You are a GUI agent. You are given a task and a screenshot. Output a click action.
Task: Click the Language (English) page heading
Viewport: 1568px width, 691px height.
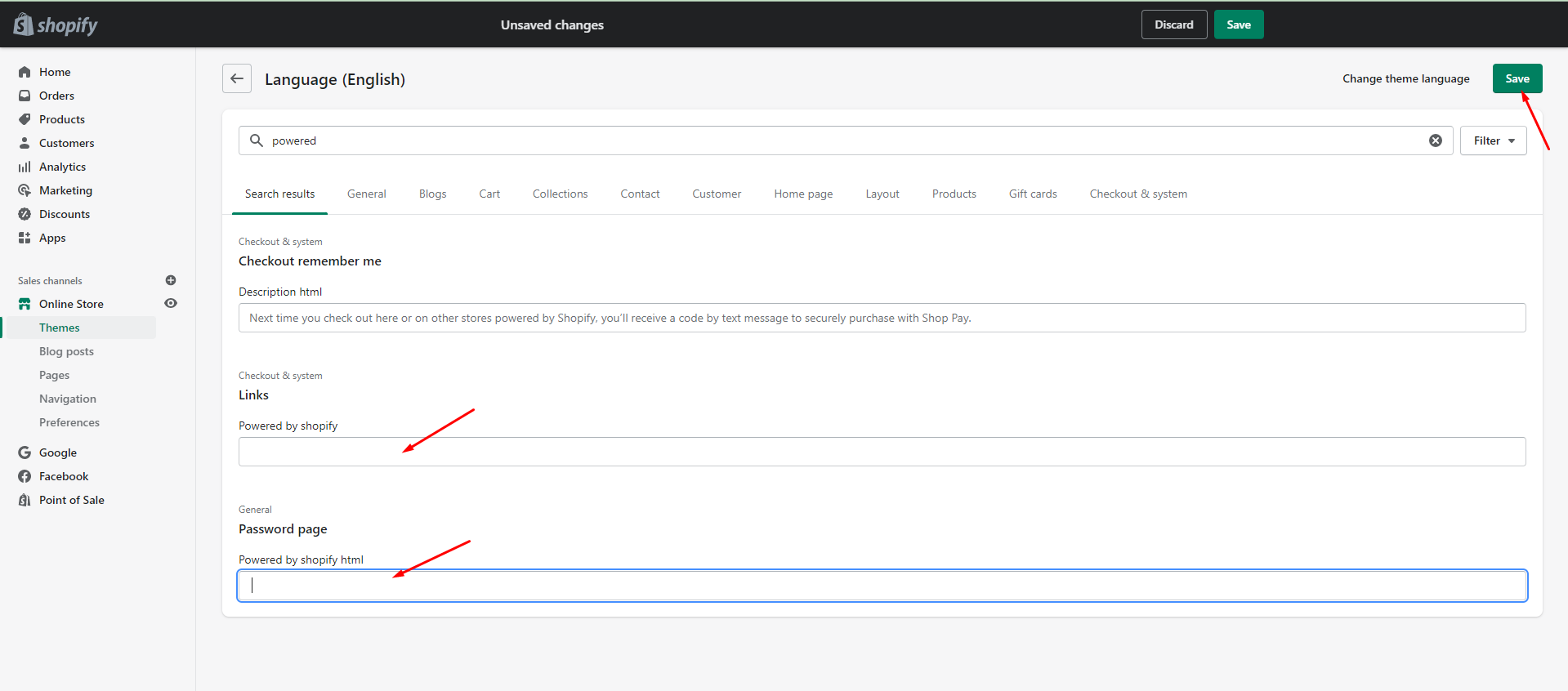tap(335, 79)
